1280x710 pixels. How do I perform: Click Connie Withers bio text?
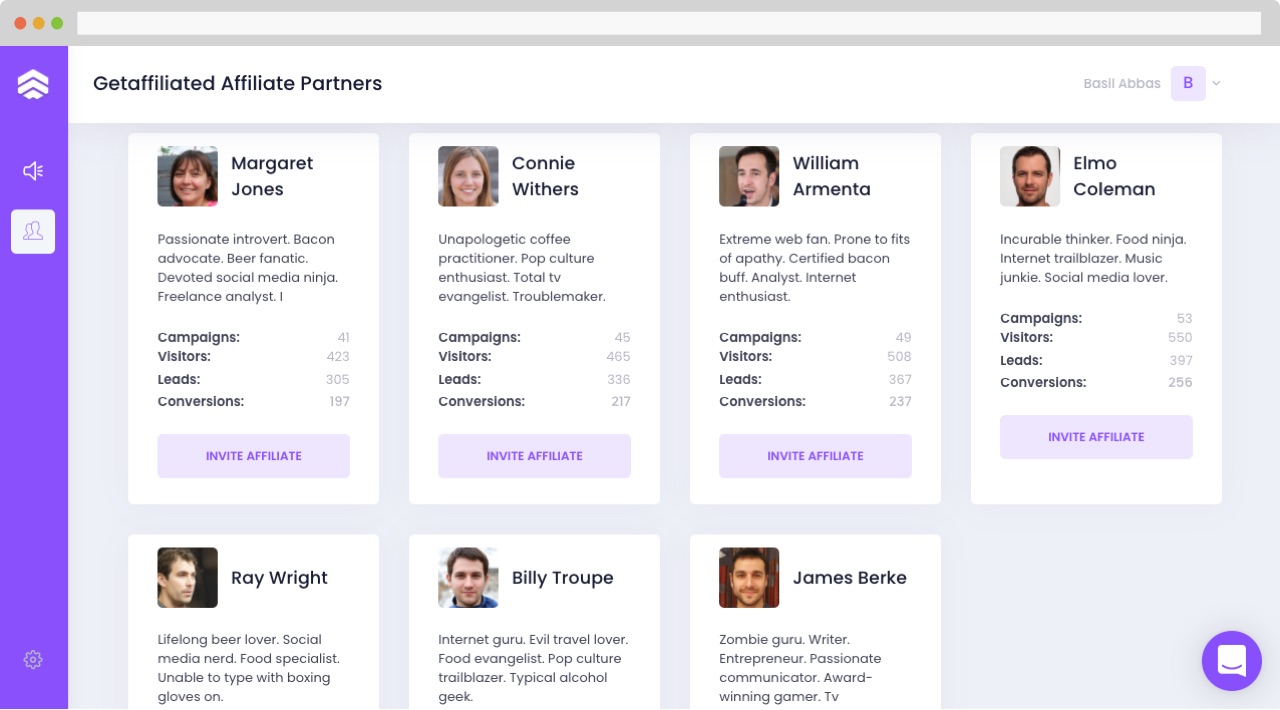click(x=522, y=268)
